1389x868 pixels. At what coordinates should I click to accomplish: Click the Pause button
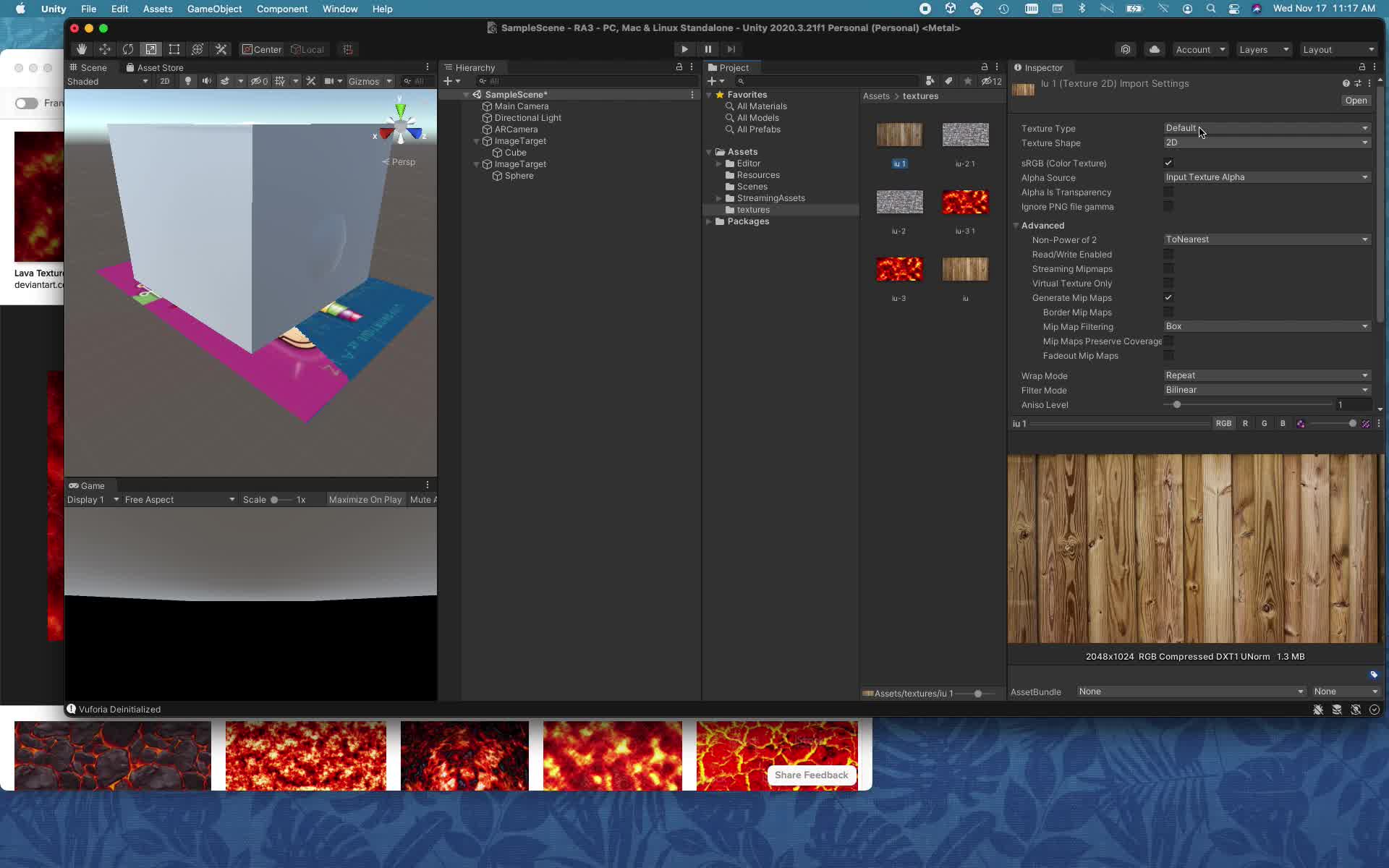pyautogui.click(x=708, y=49)
